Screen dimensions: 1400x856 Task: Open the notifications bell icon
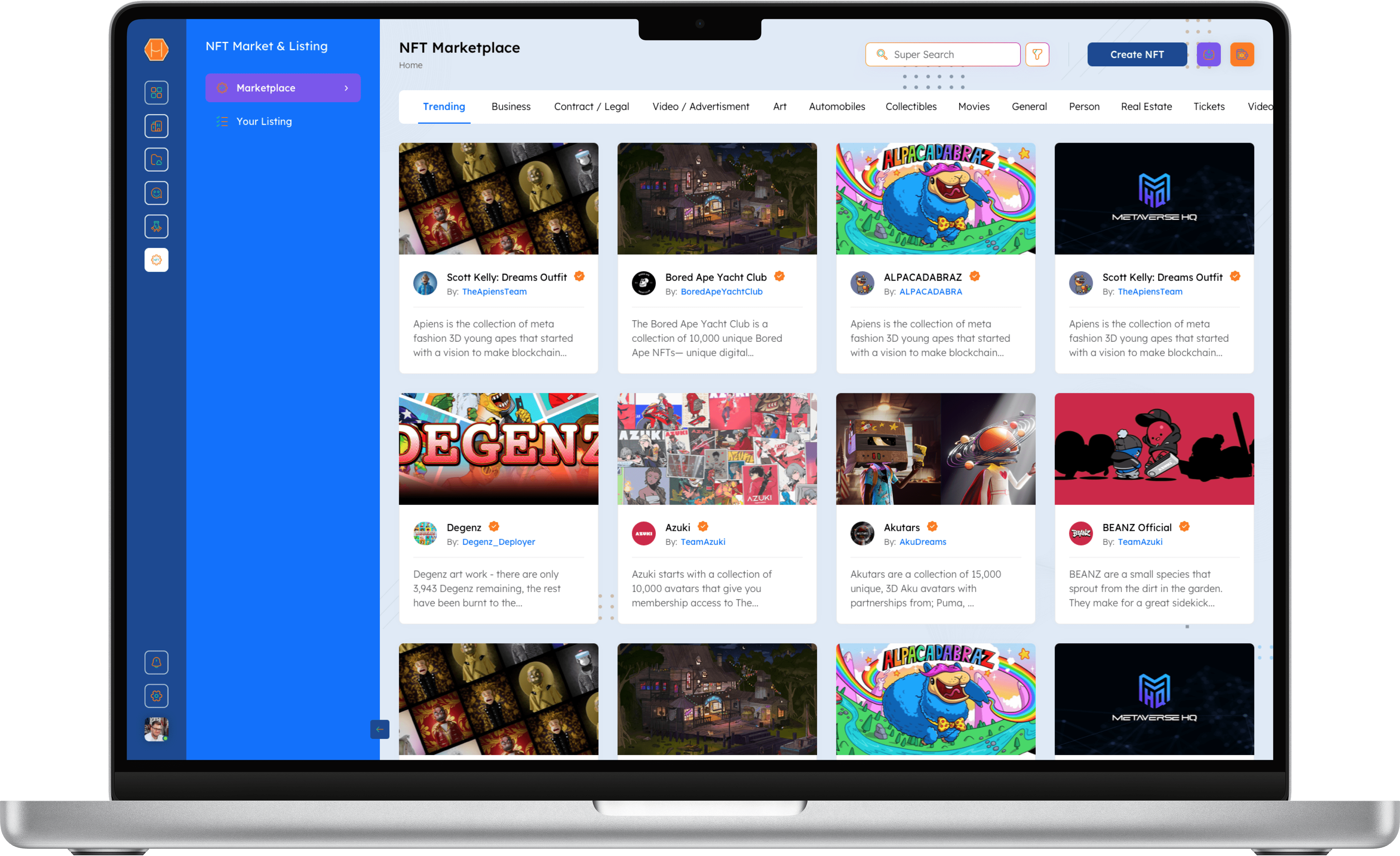point(156,662)
